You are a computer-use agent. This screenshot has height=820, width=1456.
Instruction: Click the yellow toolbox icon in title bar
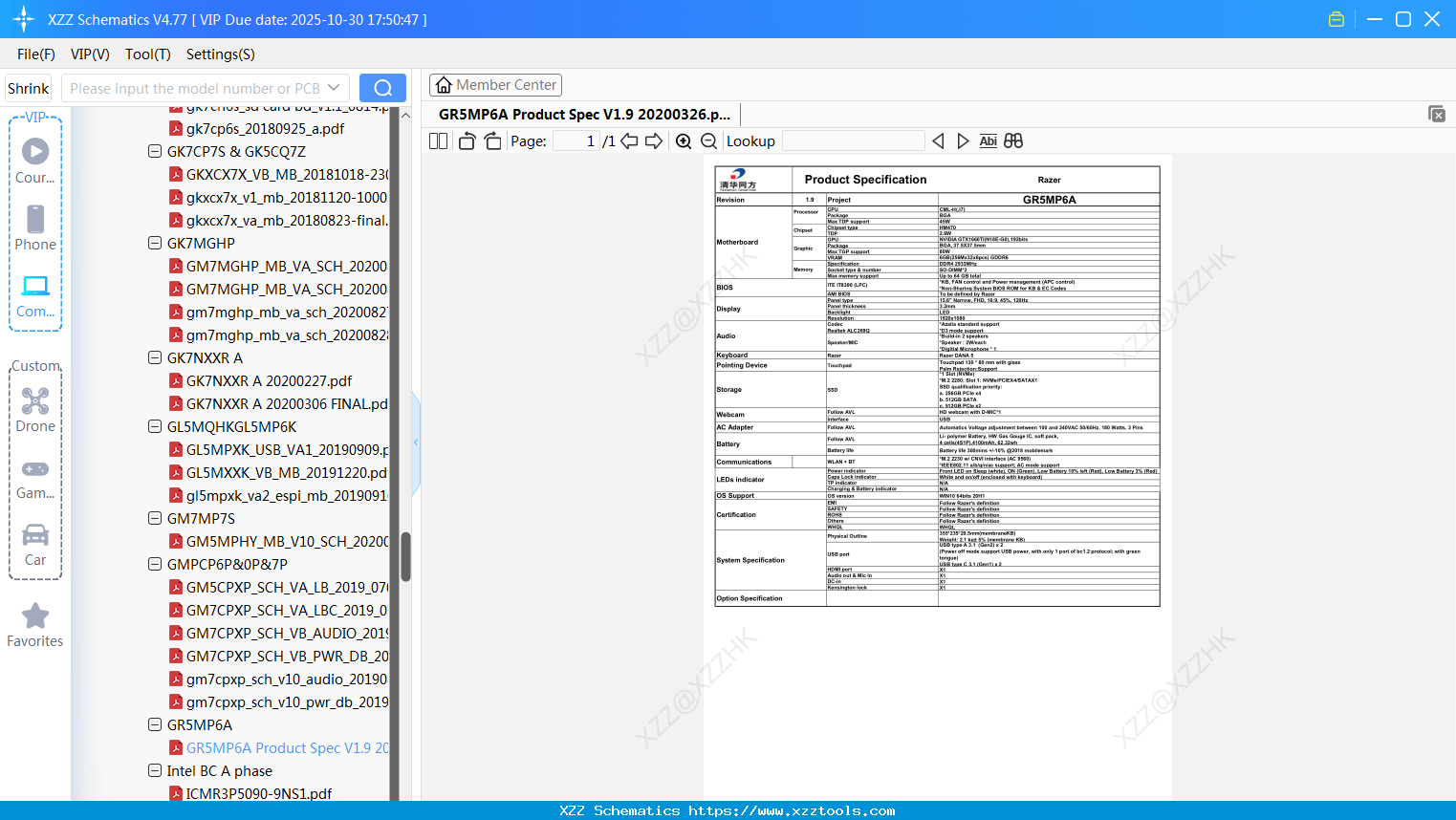[x=1336, y=19]
